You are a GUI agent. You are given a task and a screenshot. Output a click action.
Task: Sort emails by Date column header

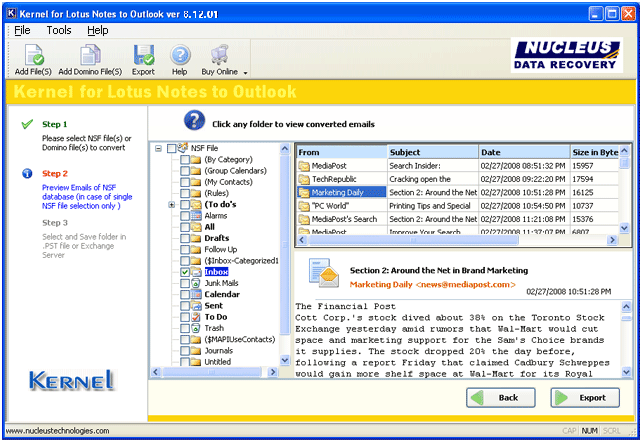tap(524, 152)
